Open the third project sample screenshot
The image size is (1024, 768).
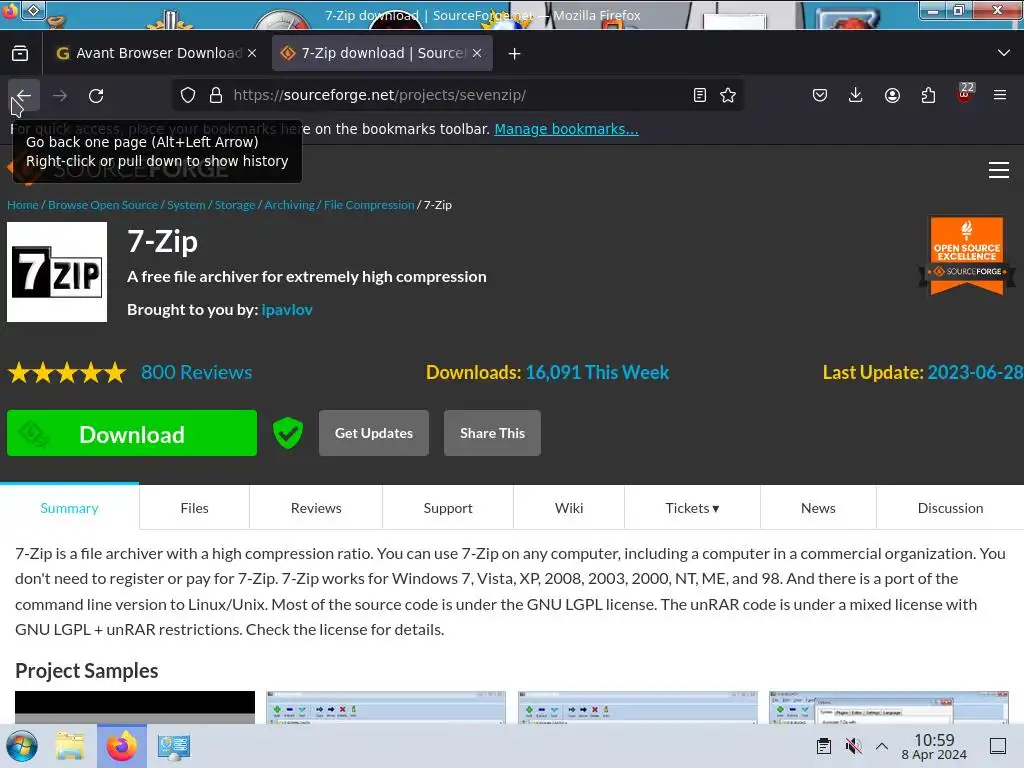(638, 707)
